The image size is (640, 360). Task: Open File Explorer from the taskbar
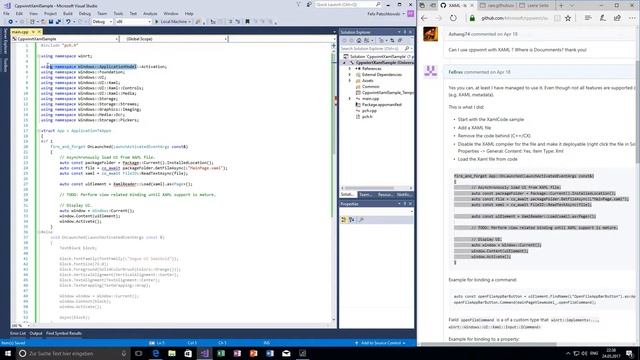point(172,353)
